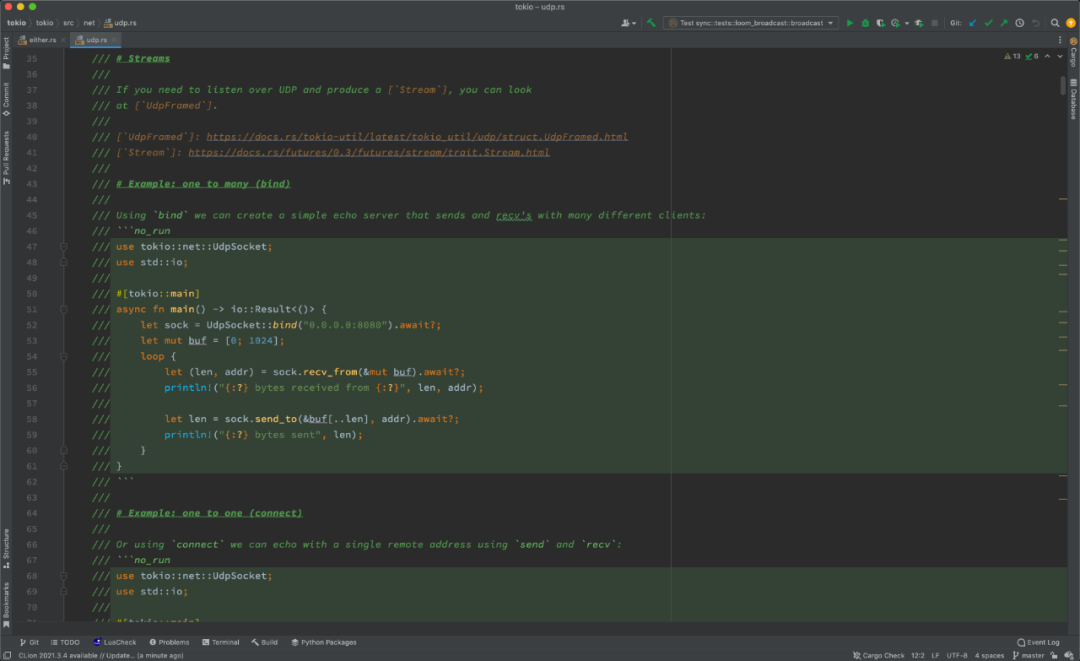
Task: Run the selected configuration with green play icon
Action: [x=849, y=23]
